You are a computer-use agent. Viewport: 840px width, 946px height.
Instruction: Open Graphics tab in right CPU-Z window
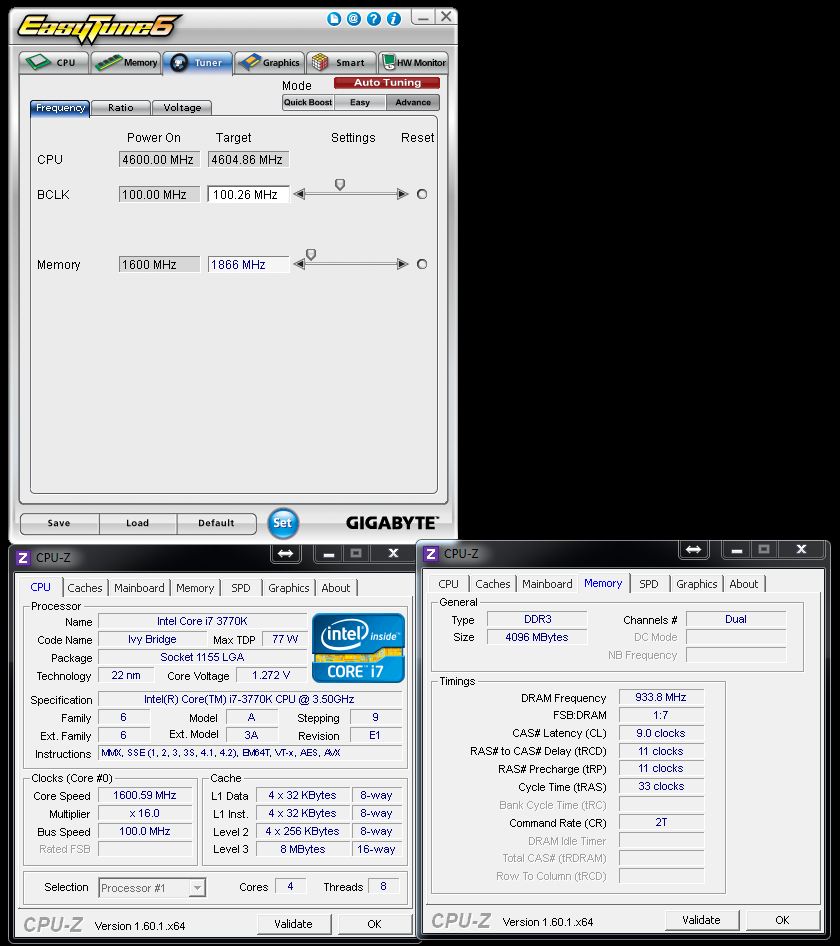point(696,584)
